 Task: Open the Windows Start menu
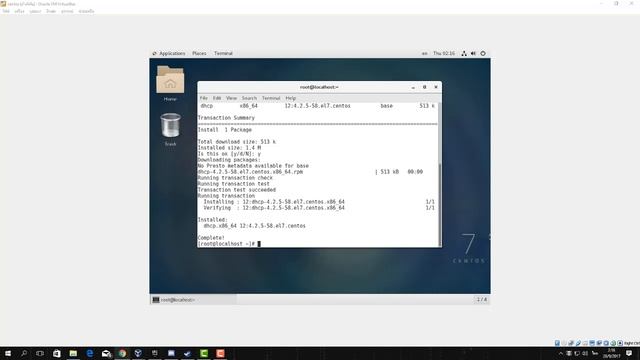click(x=8, y=353)
